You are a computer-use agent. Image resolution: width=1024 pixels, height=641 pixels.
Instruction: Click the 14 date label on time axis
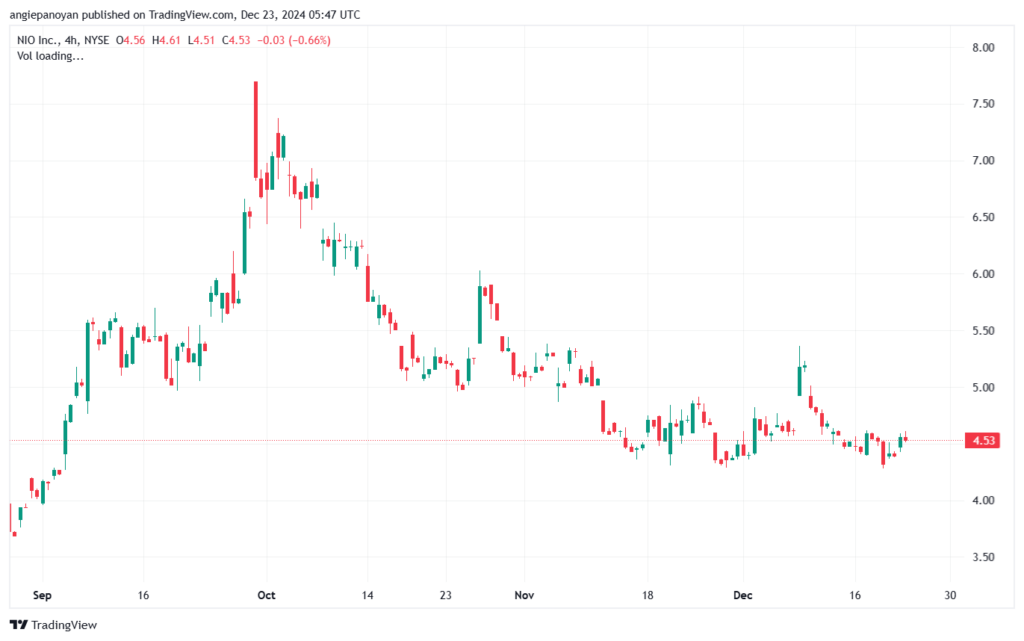tap(368, 595)
